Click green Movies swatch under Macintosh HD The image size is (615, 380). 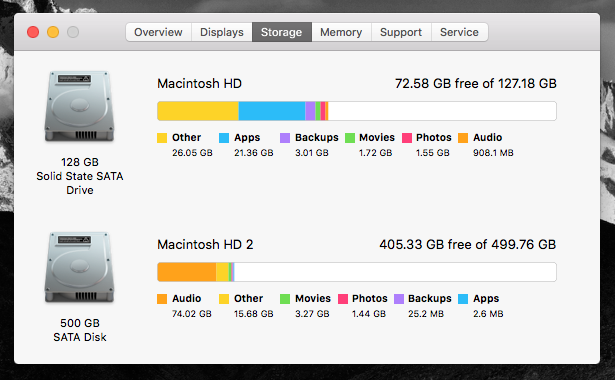click(x=350, y=138)
